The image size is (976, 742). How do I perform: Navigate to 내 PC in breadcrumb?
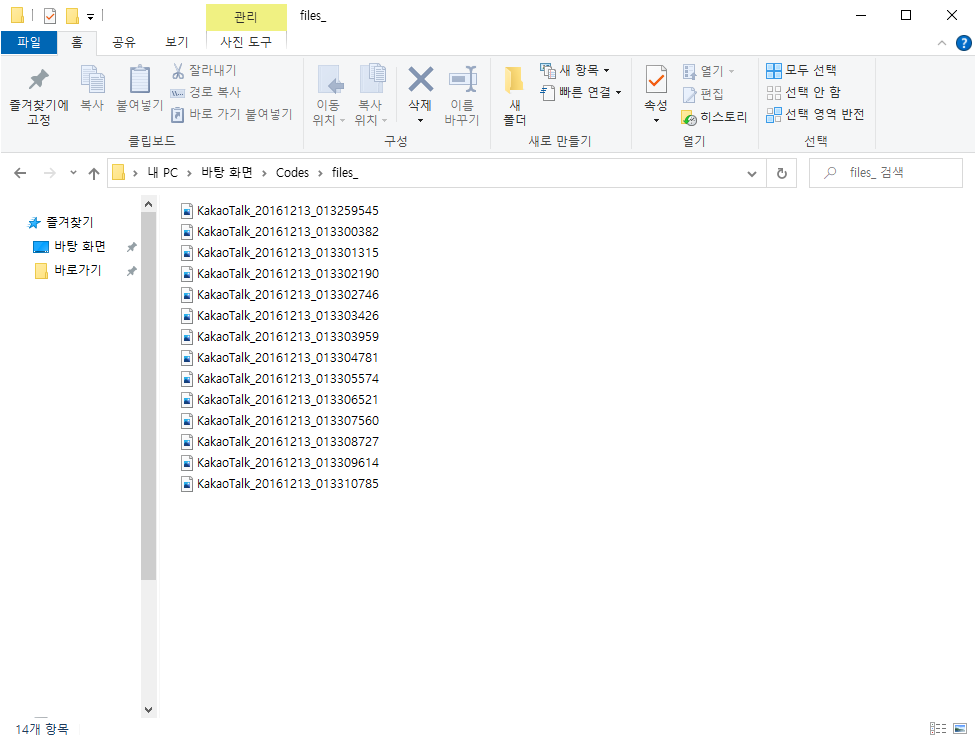pyautogui.click(x=162, y=172)
